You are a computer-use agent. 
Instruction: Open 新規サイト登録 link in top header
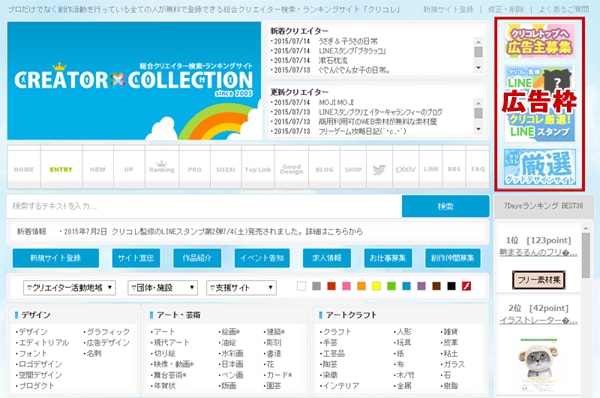448,9
